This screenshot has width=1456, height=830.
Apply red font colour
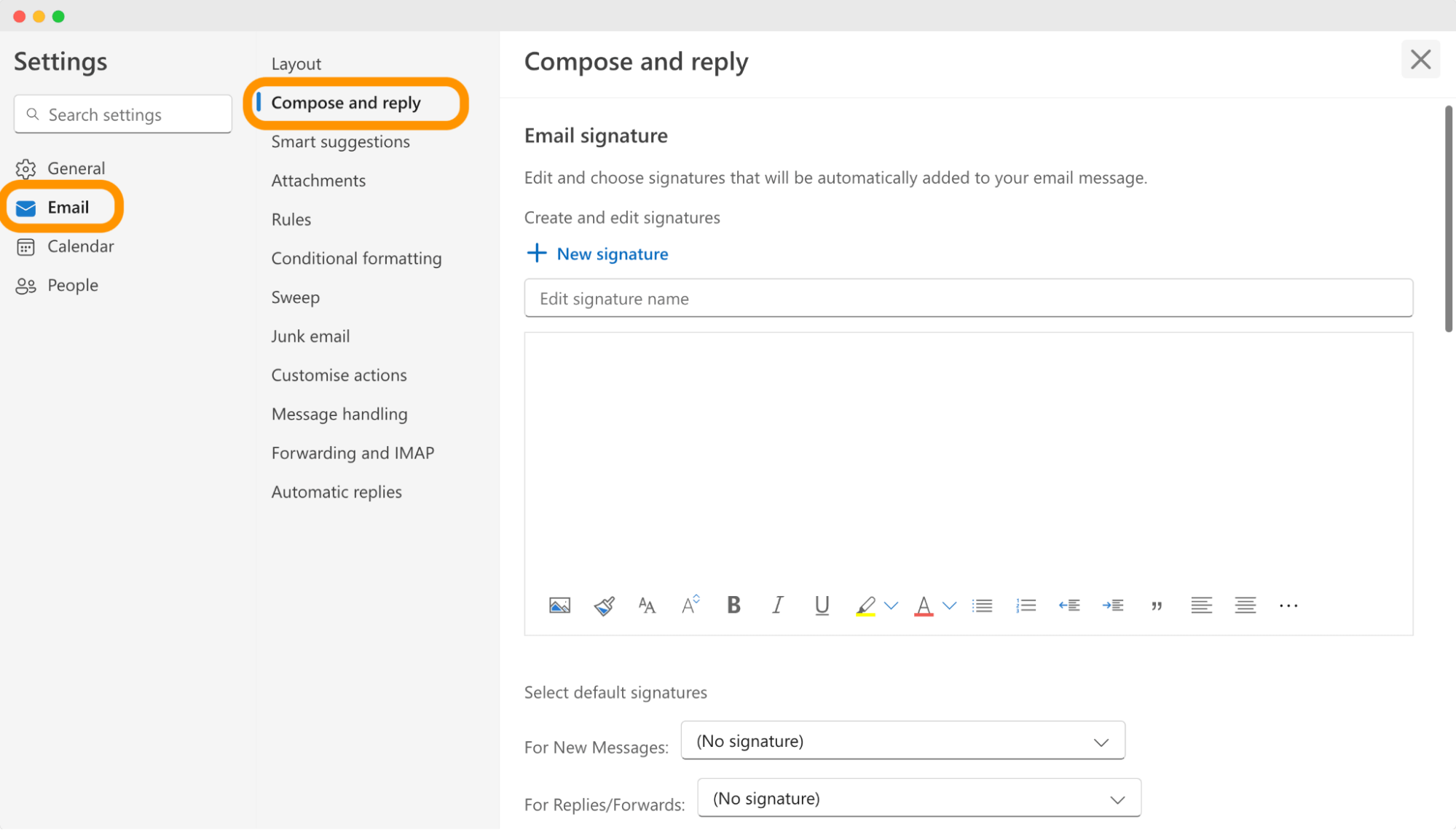924,606
